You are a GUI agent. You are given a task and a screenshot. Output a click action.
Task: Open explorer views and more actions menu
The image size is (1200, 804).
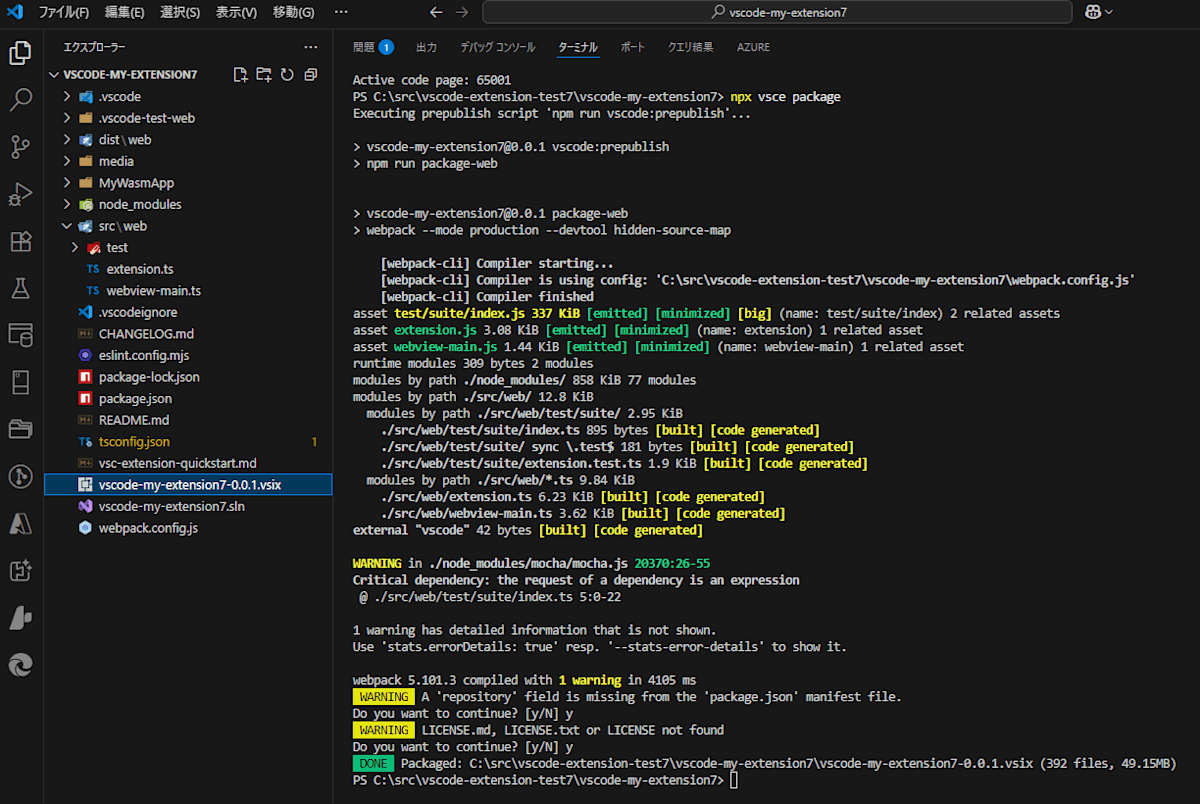[310, 47]
